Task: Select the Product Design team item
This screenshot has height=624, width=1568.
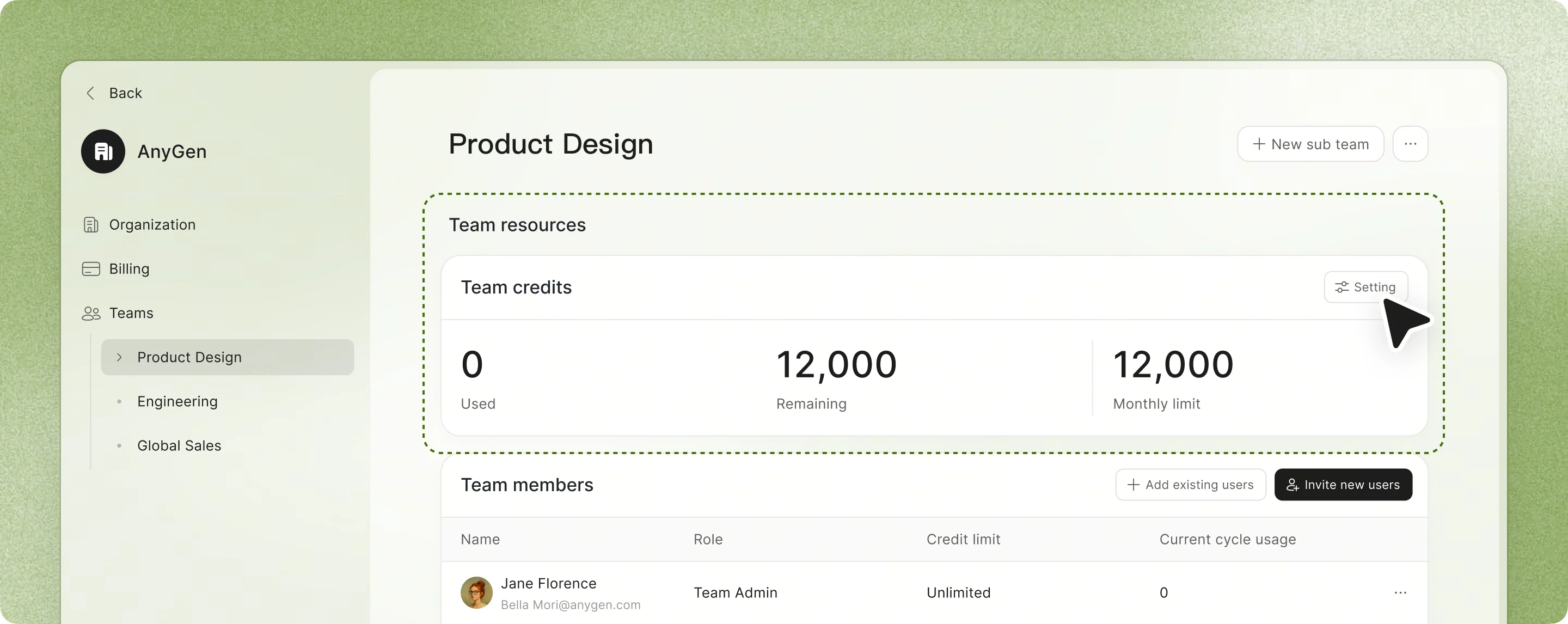Action: 228,357
